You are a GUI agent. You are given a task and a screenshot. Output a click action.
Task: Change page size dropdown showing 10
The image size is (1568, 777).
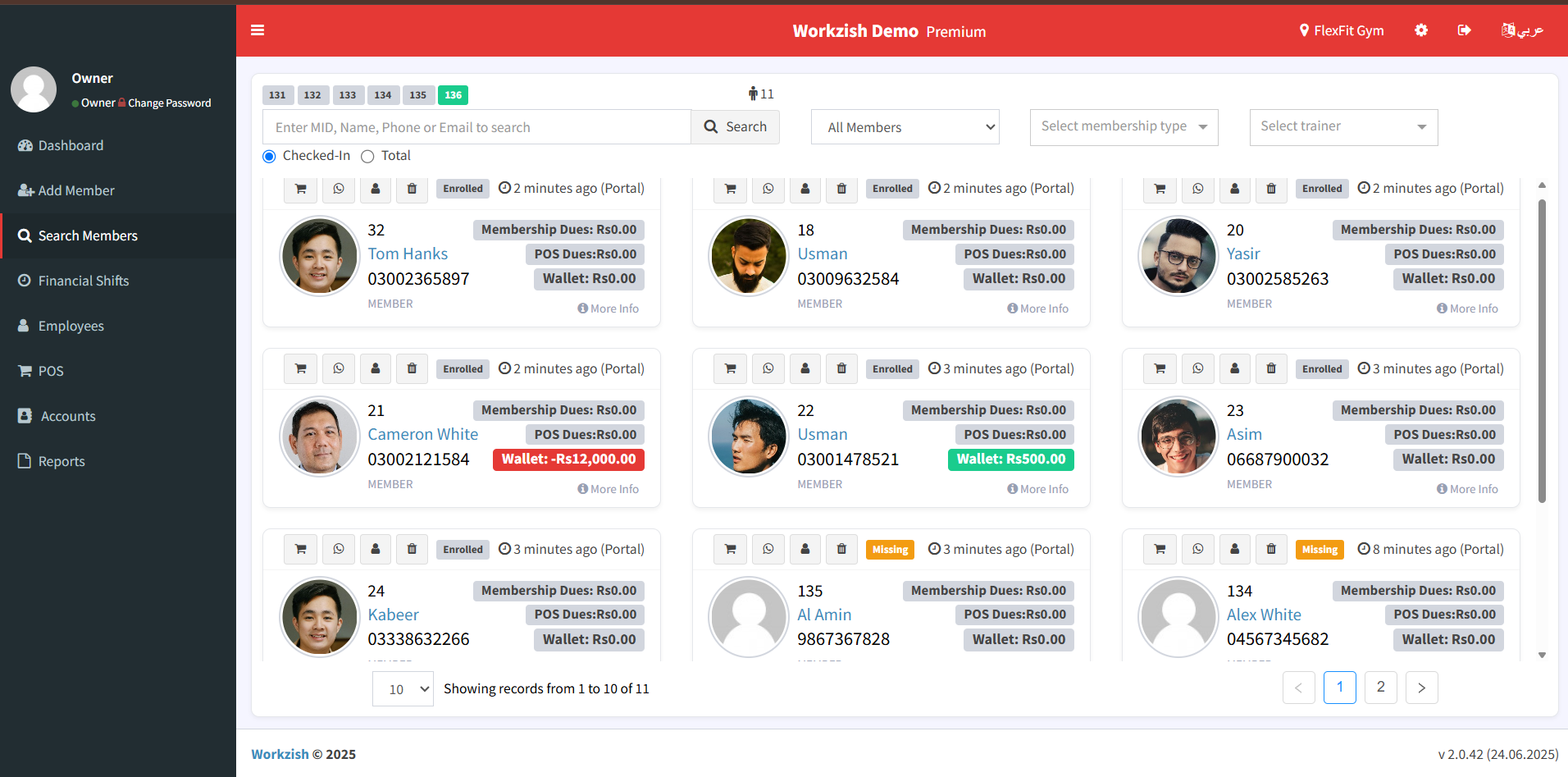coord(403,689)
